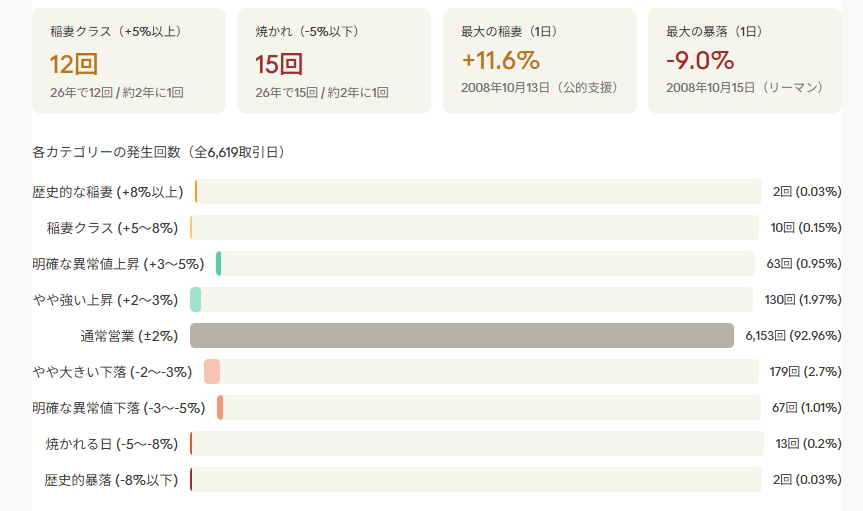Click the pink やや大きい下落 bar segment

click(x=211, y=372)
